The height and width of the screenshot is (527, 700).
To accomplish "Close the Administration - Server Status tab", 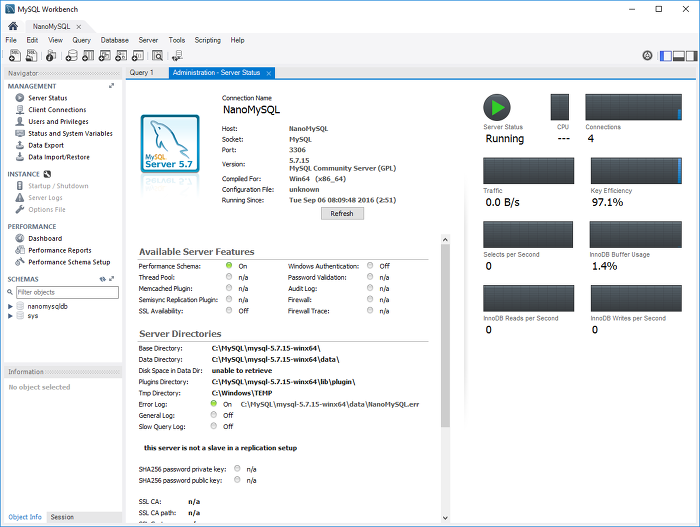I will [x=269, y=73].
